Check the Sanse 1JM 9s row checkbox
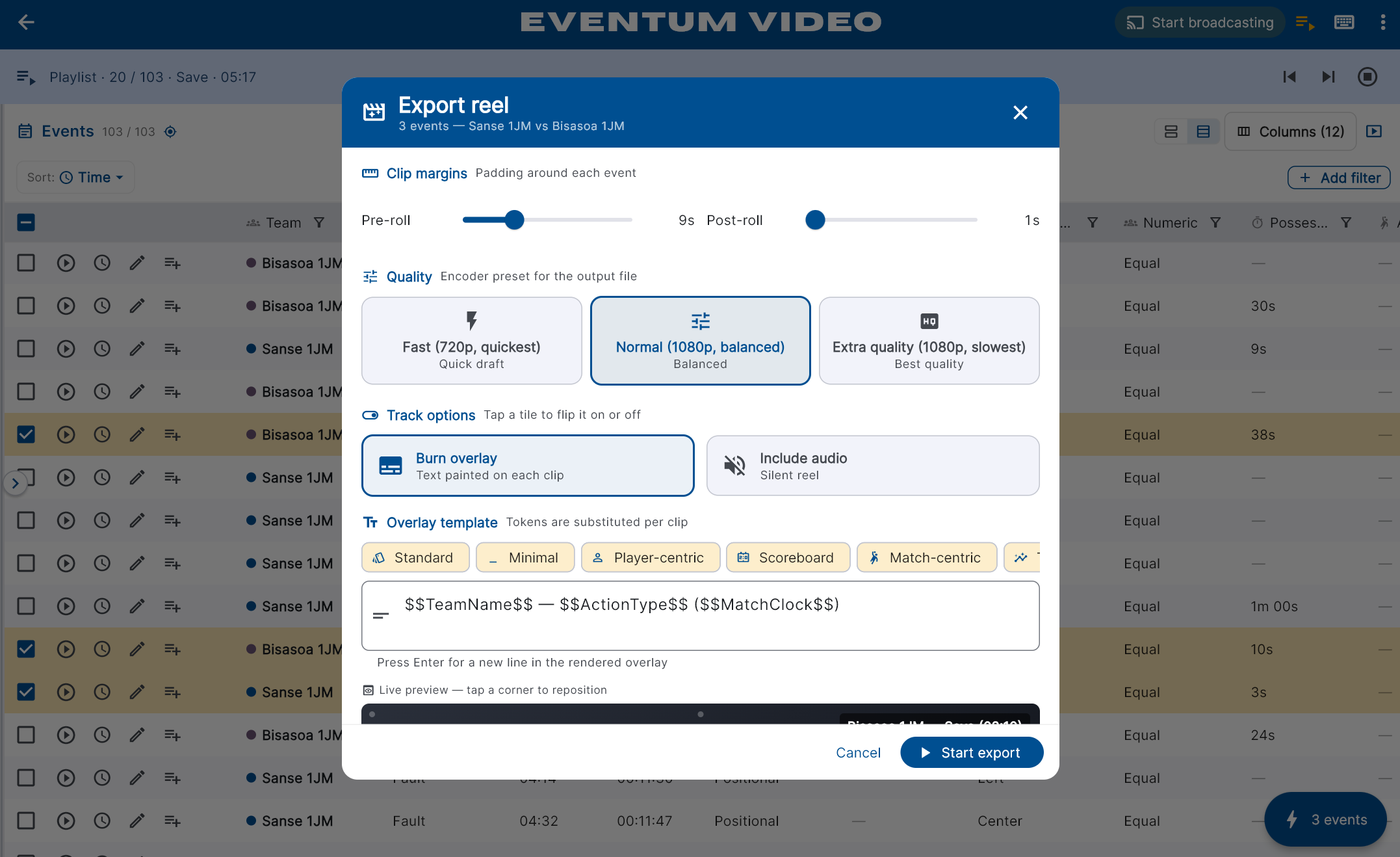The height and width of the screenshot is (857, 1400). pos(26,349)
